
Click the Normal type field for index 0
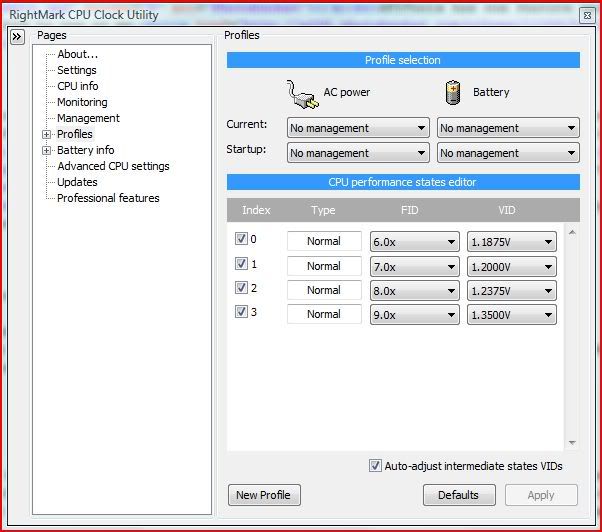click(x=324, y=241)
